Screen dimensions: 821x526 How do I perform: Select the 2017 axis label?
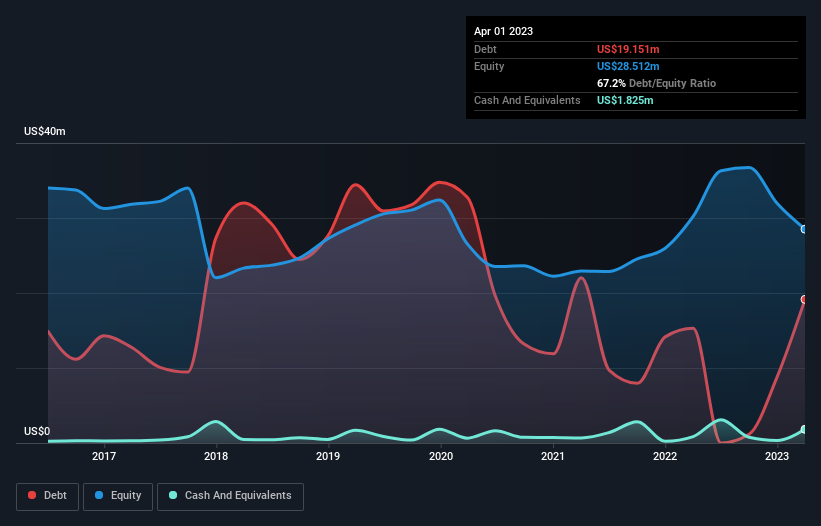(x=104, y=456)
